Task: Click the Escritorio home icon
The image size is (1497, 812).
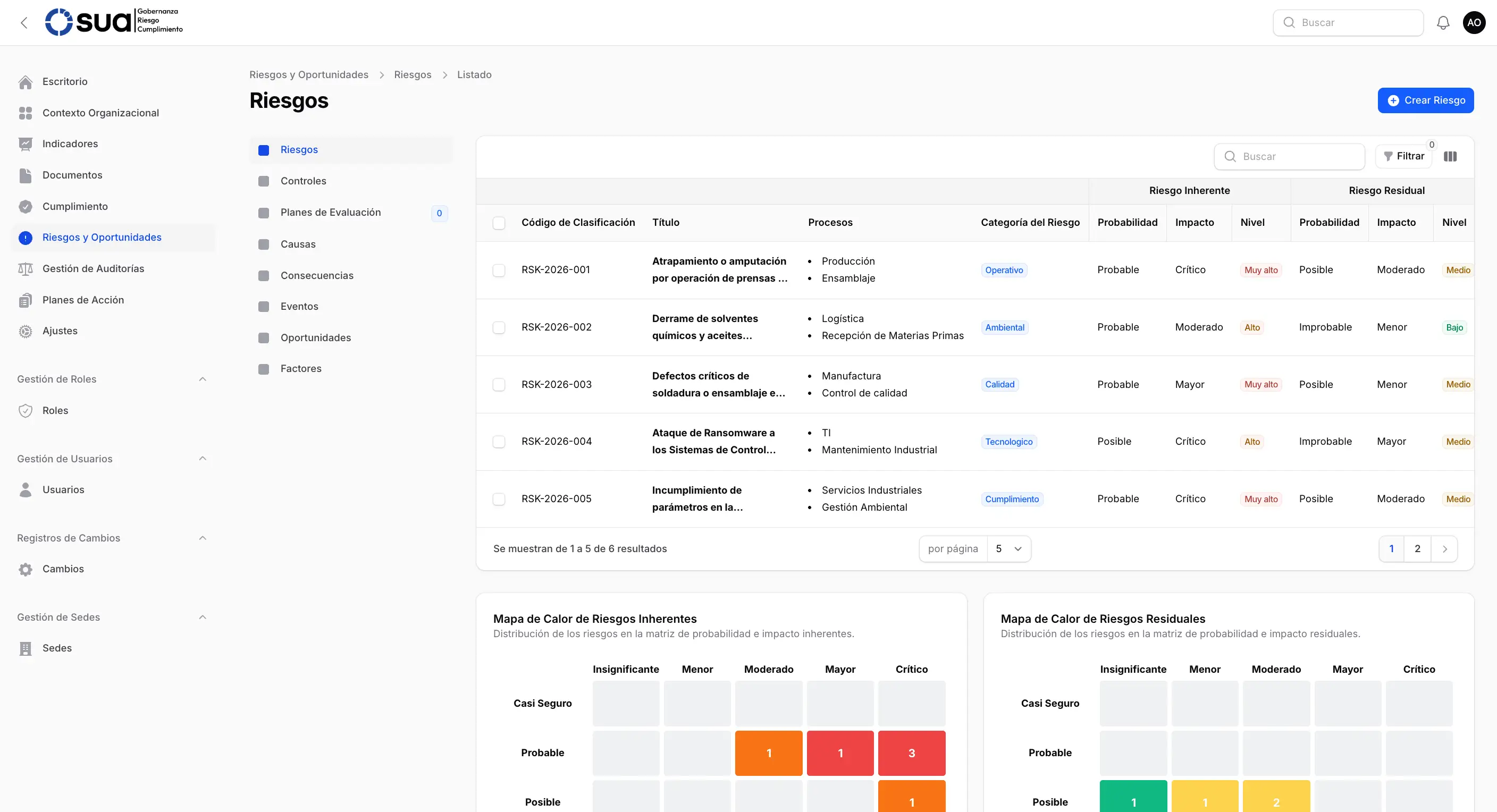Action: click(x=26, y=82)
